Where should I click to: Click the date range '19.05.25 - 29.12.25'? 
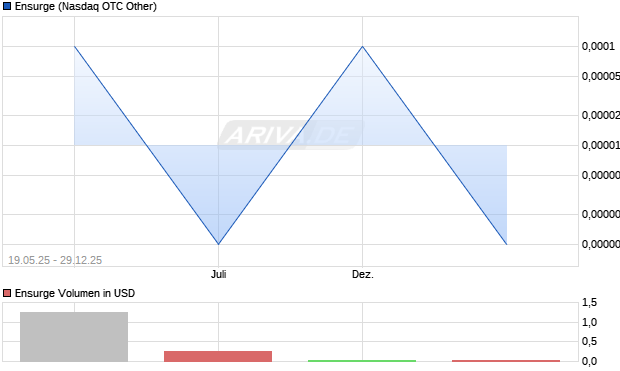[x=55, y=260]
